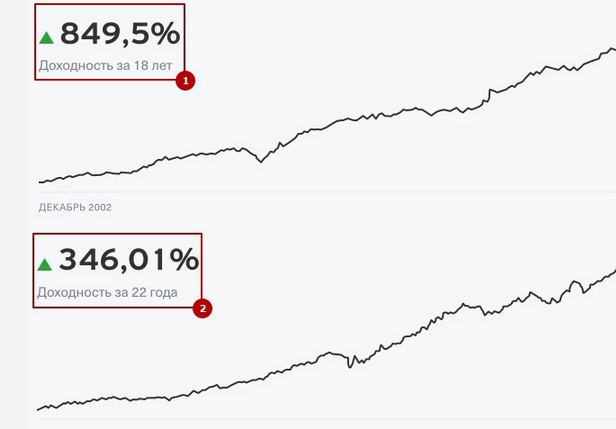The width and height of the screenshot is (616, 429).
Task: Click the 849,5% return value
Action: tap(120, 34)
